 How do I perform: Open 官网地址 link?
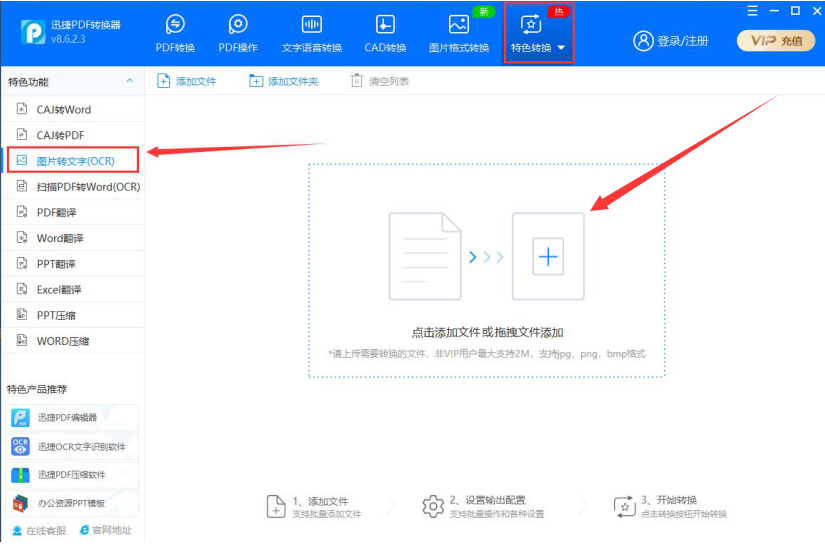coord(106,530)
